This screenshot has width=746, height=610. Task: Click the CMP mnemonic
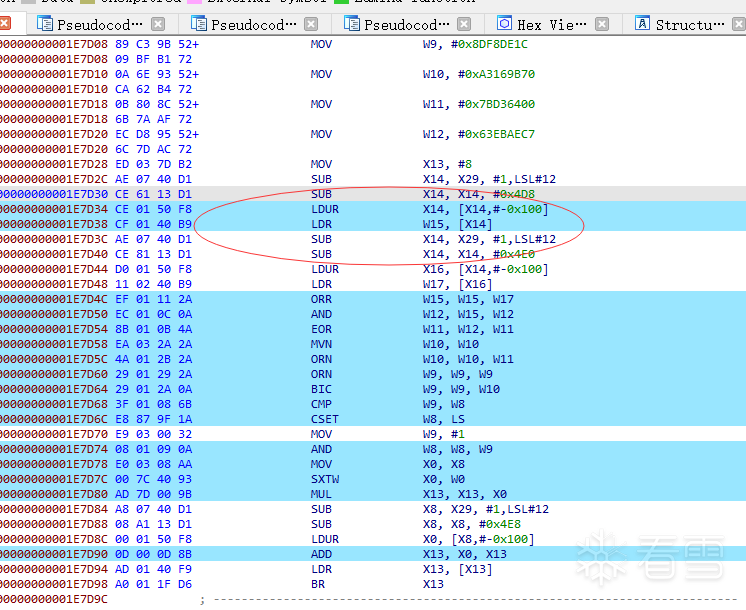pyautogui.click(x=321, y=404)
